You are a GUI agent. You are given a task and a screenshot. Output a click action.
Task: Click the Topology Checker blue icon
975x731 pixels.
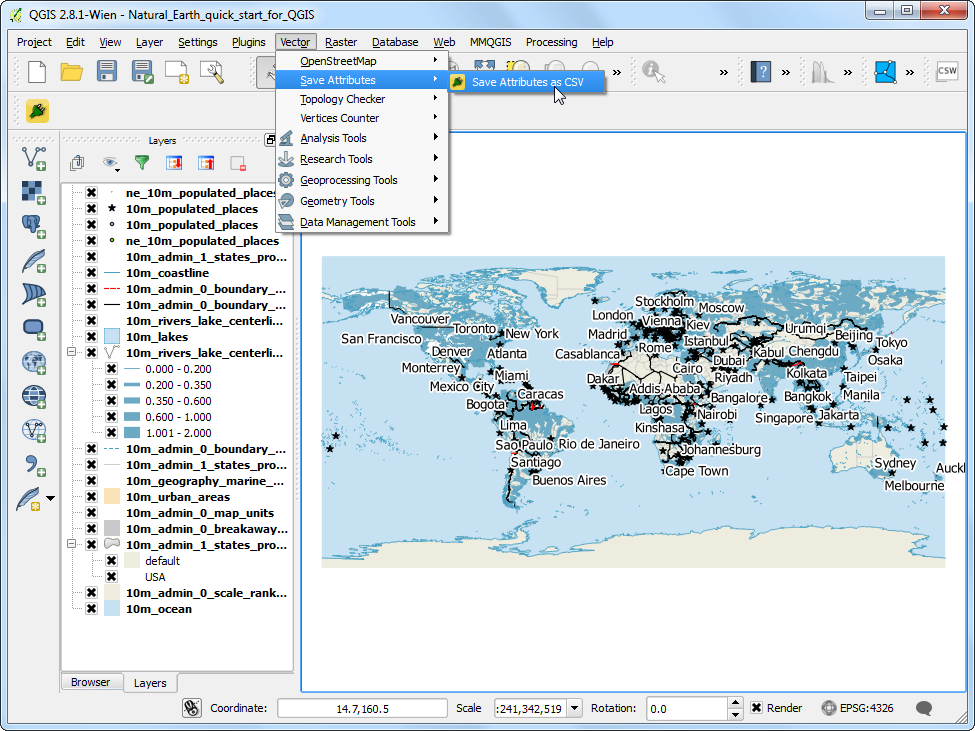coord(885,72)
